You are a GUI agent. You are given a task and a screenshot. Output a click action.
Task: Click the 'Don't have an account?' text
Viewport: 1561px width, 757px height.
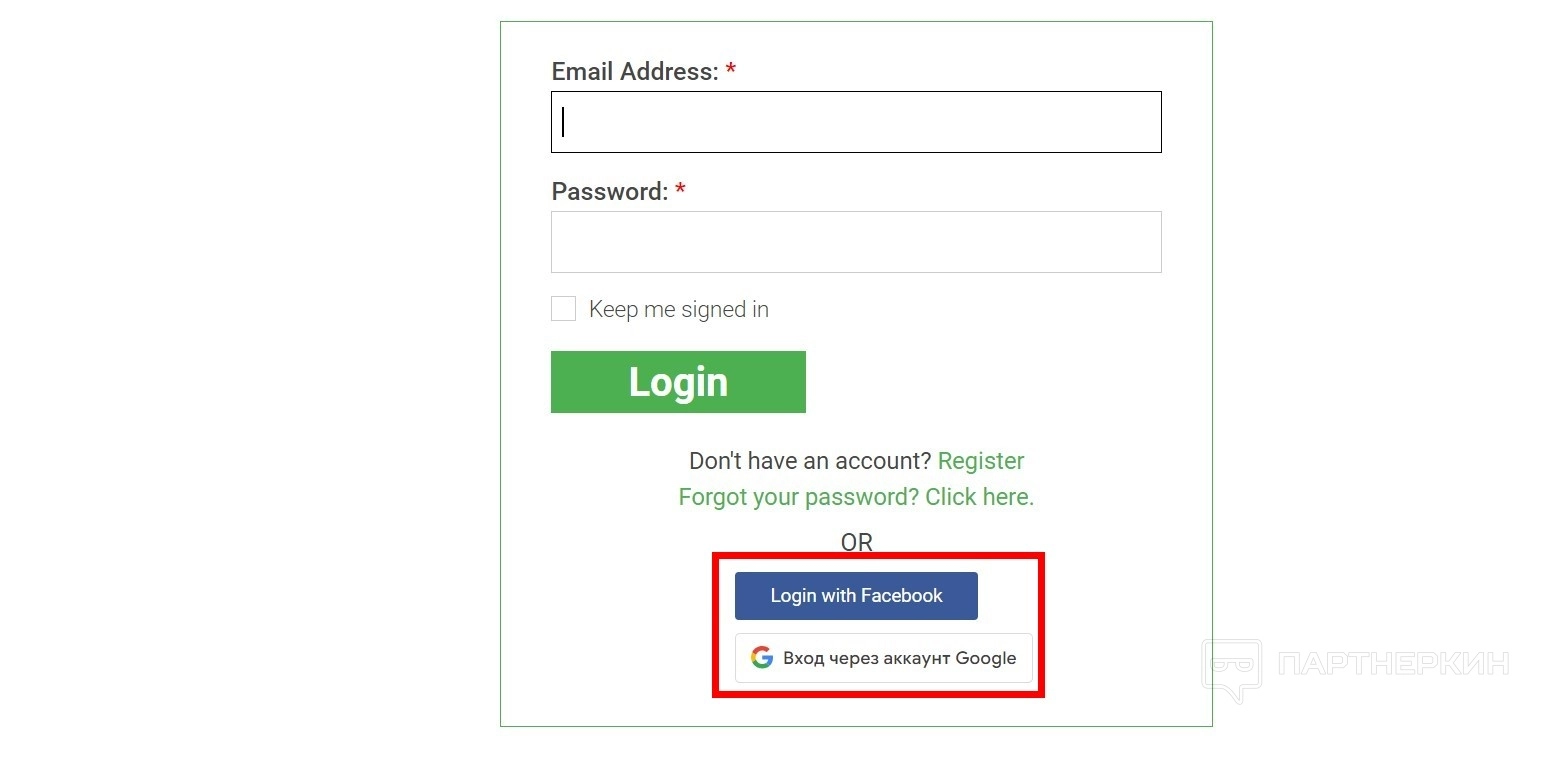coord(810,461)
